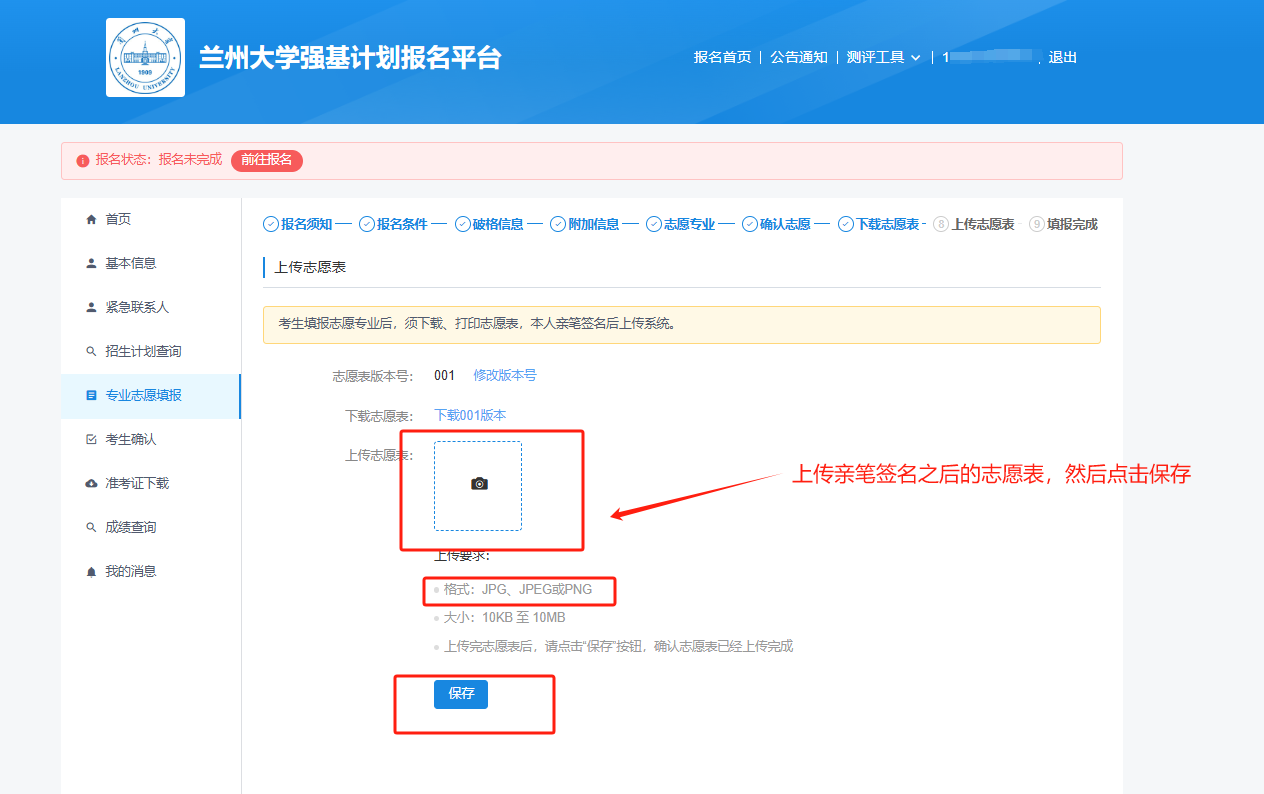This screenshot has width=1264, height=794.
Task: Click the person icon beside 基本信息
Action: coord(92,264)
